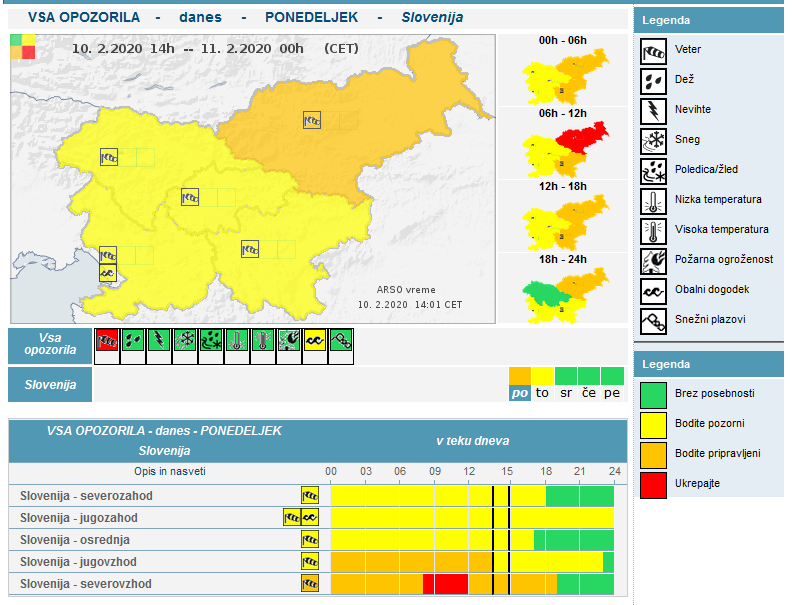
Task: Click the Nevihte legend icon
Action: click(653, 111)
